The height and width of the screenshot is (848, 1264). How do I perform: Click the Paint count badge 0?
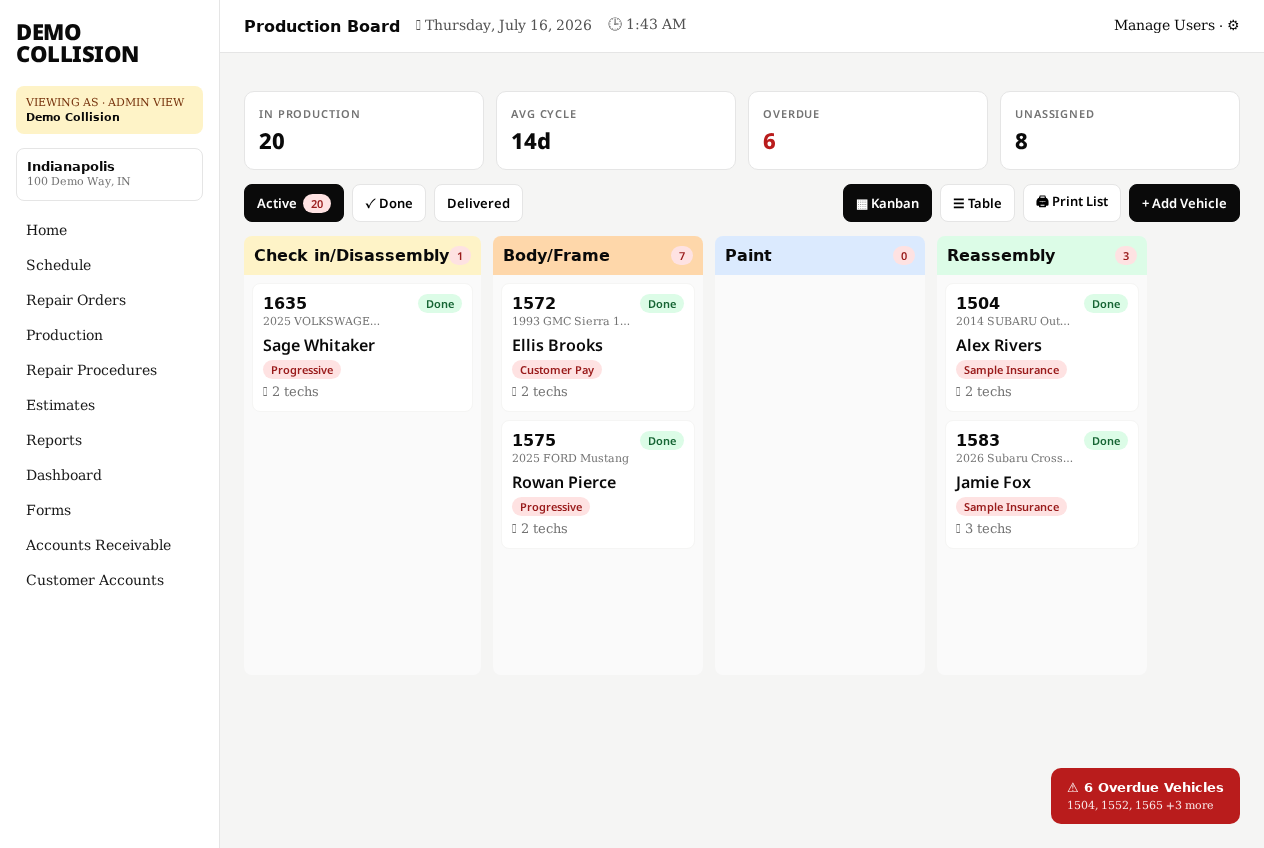[904, 256]
